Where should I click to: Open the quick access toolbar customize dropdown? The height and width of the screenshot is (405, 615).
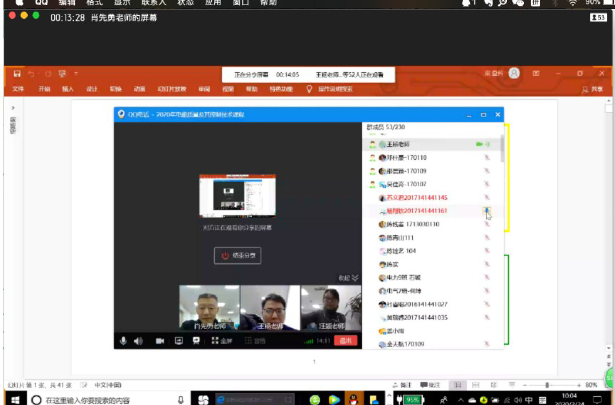76,73
